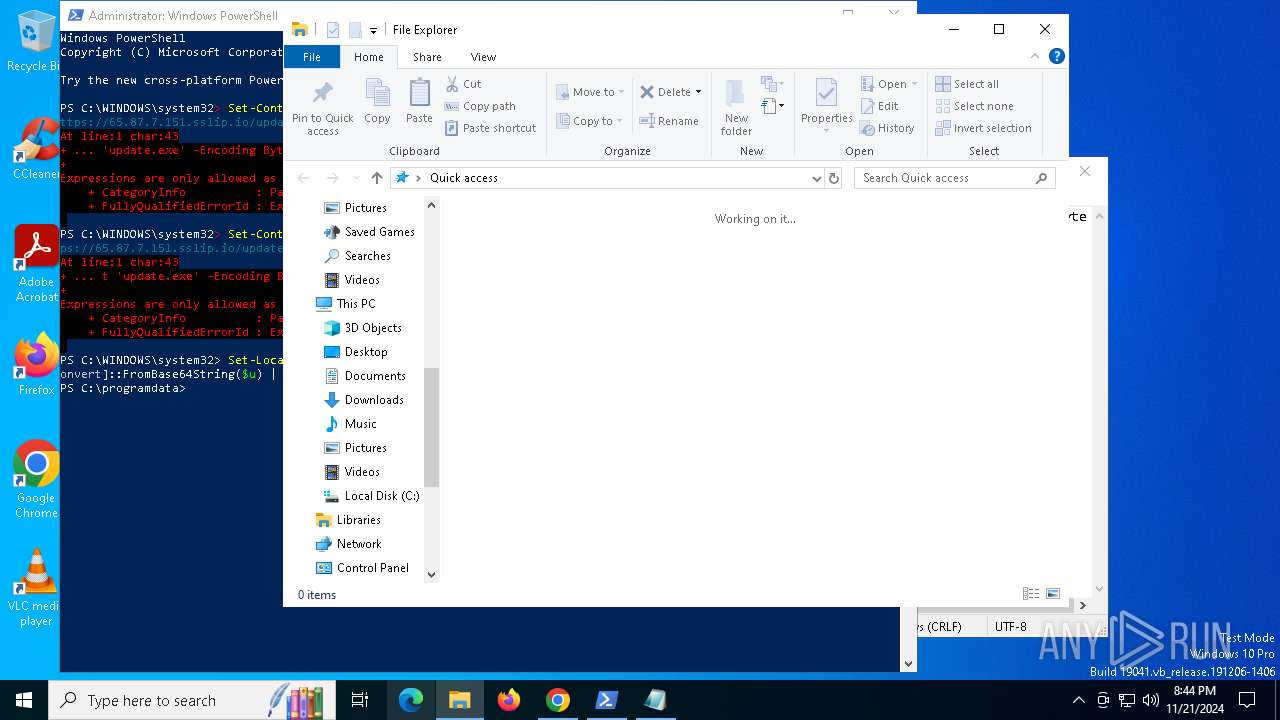Click Copy path in Clipboard group
Image resolution: width=1280 pixels, height=720 pixels.
[480, 106]
